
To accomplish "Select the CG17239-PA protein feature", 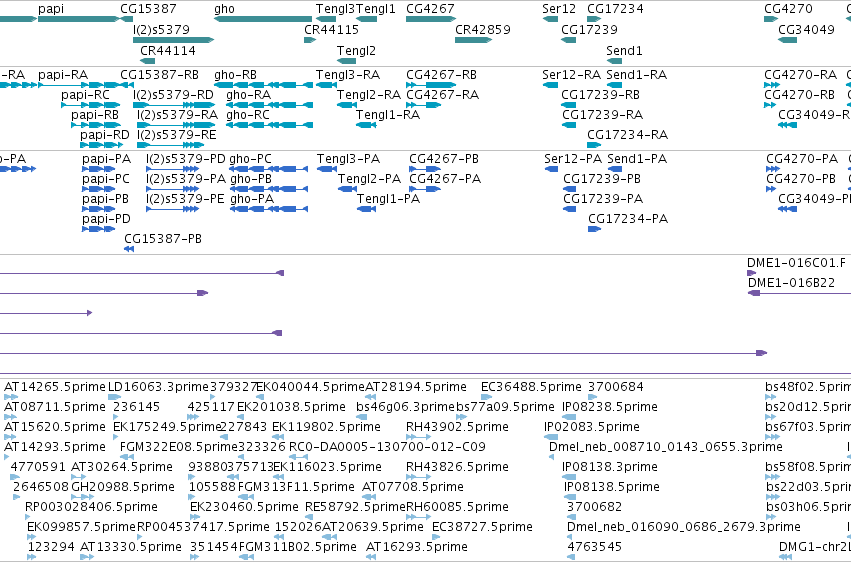I will (570, 209).
